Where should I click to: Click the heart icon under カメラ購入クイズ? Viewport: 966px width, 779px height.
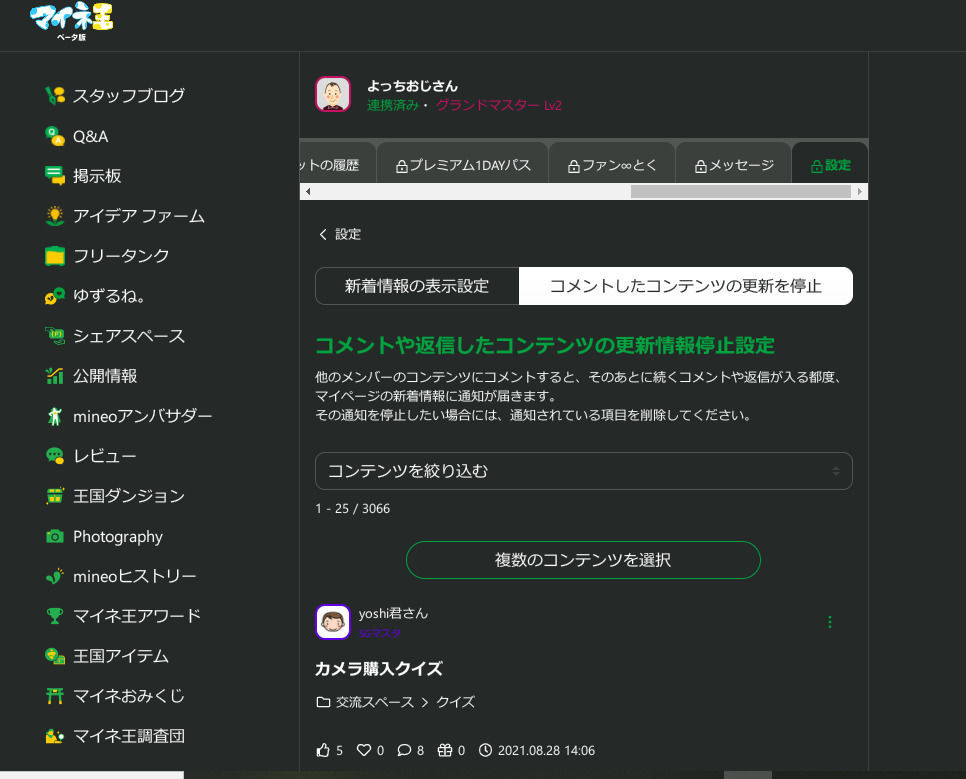coord(364,750)
